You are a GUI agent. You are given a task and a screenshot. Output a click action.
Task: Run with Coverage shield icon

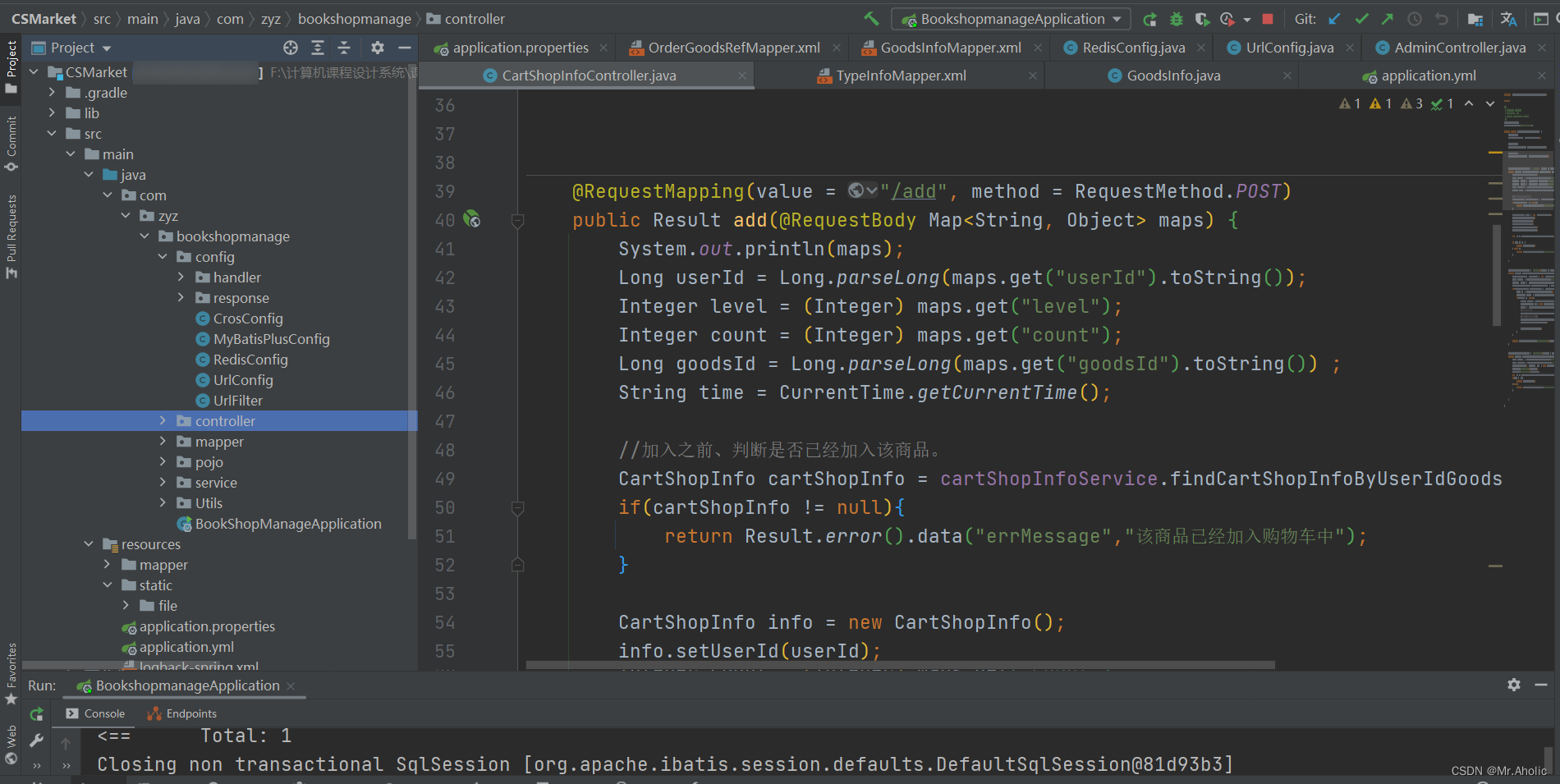coord(1202,19)
